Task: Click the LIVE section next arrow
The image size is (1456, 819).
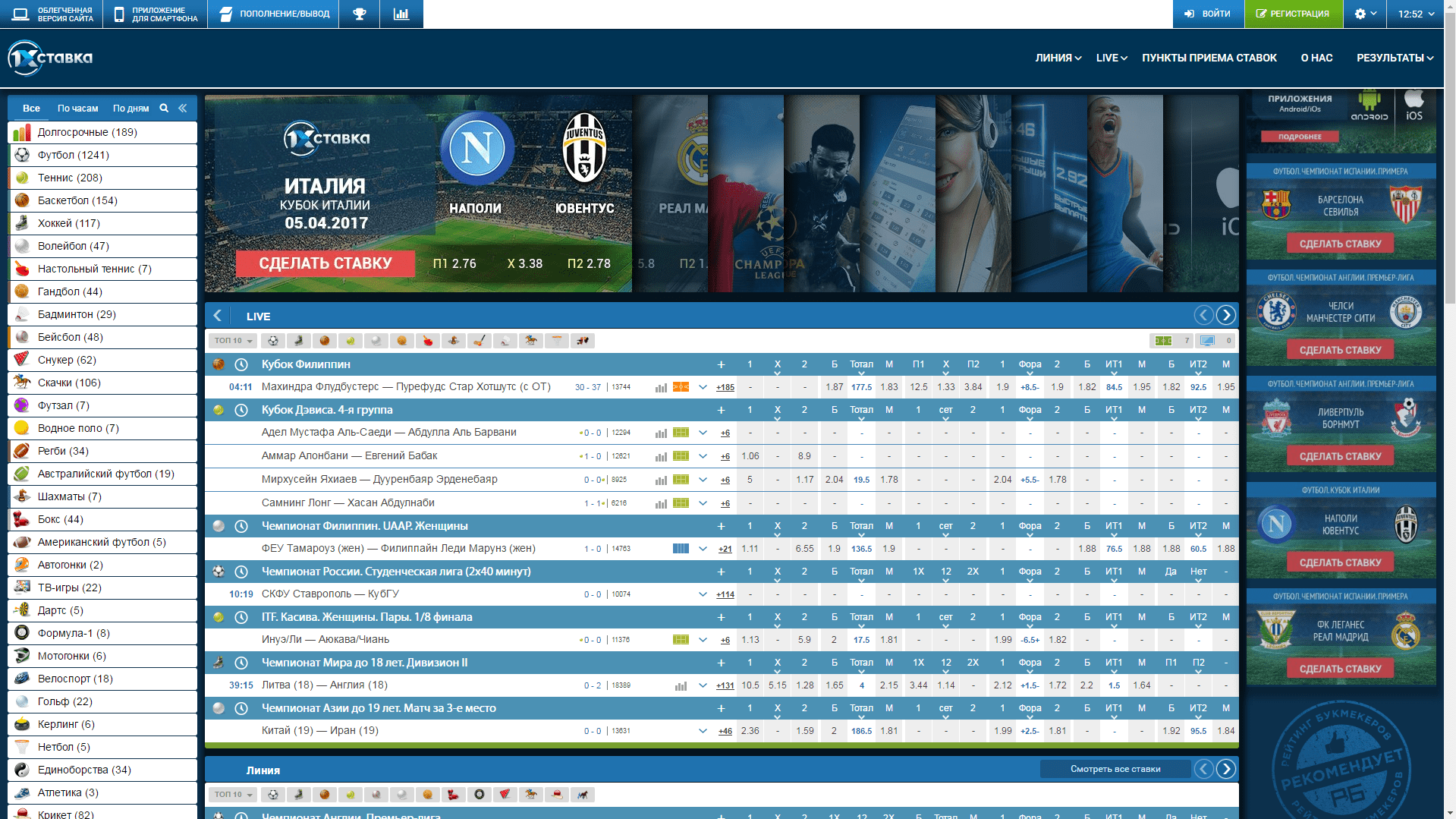Action: coord(1225,316)
